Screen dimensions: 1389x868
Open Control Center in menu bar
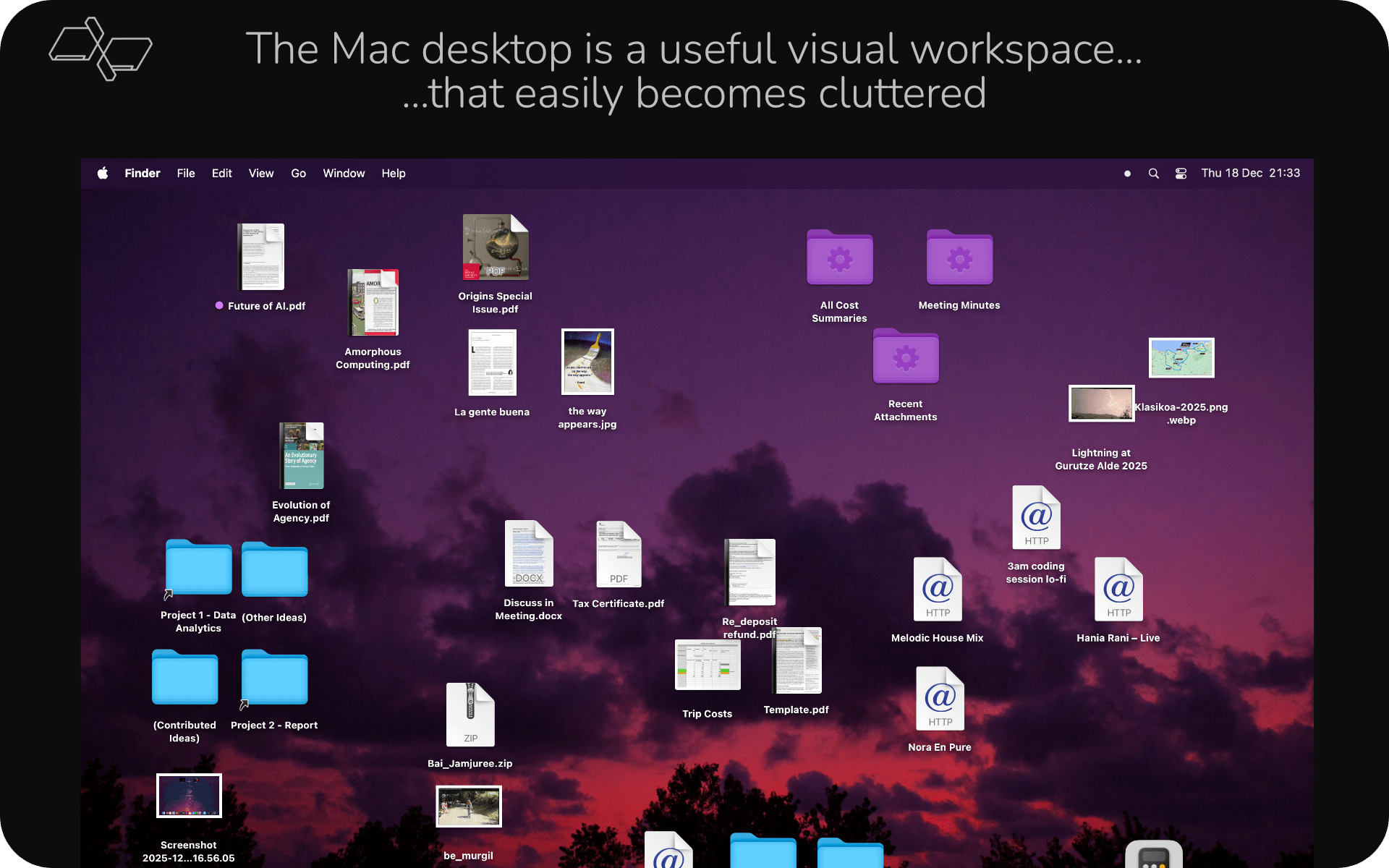pyautogui.click(x=1181, y=174)
